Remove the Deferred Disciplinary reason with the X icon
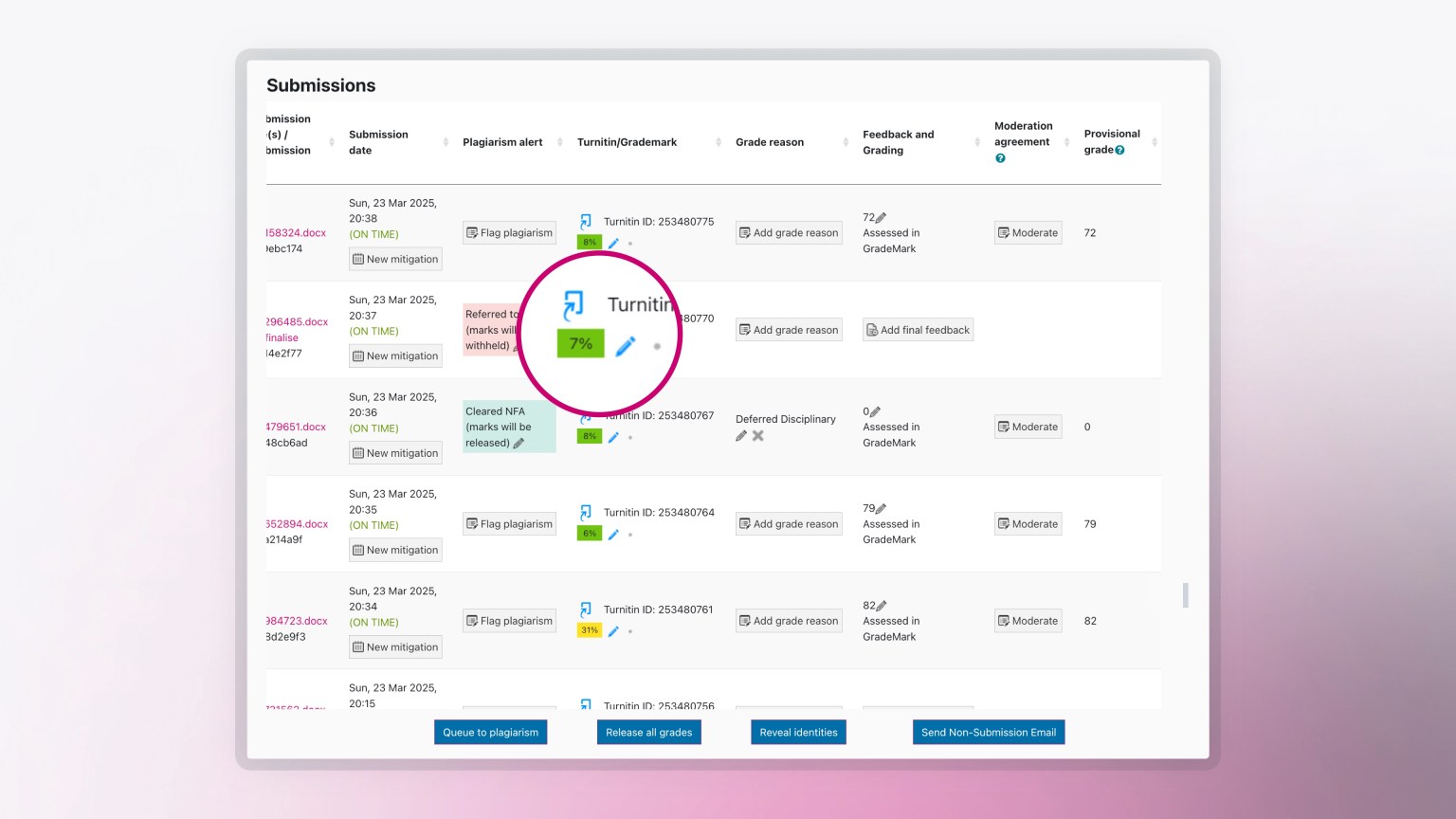Viewport: 1456px width, 819px height. pyautogui.click(x=758, y=436)
